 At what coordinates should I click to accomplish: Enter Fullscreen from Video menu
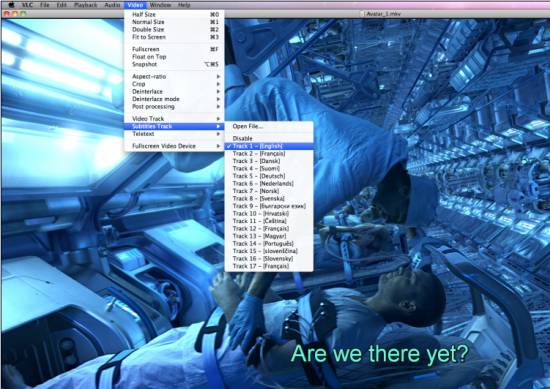(x=174, y=49)
